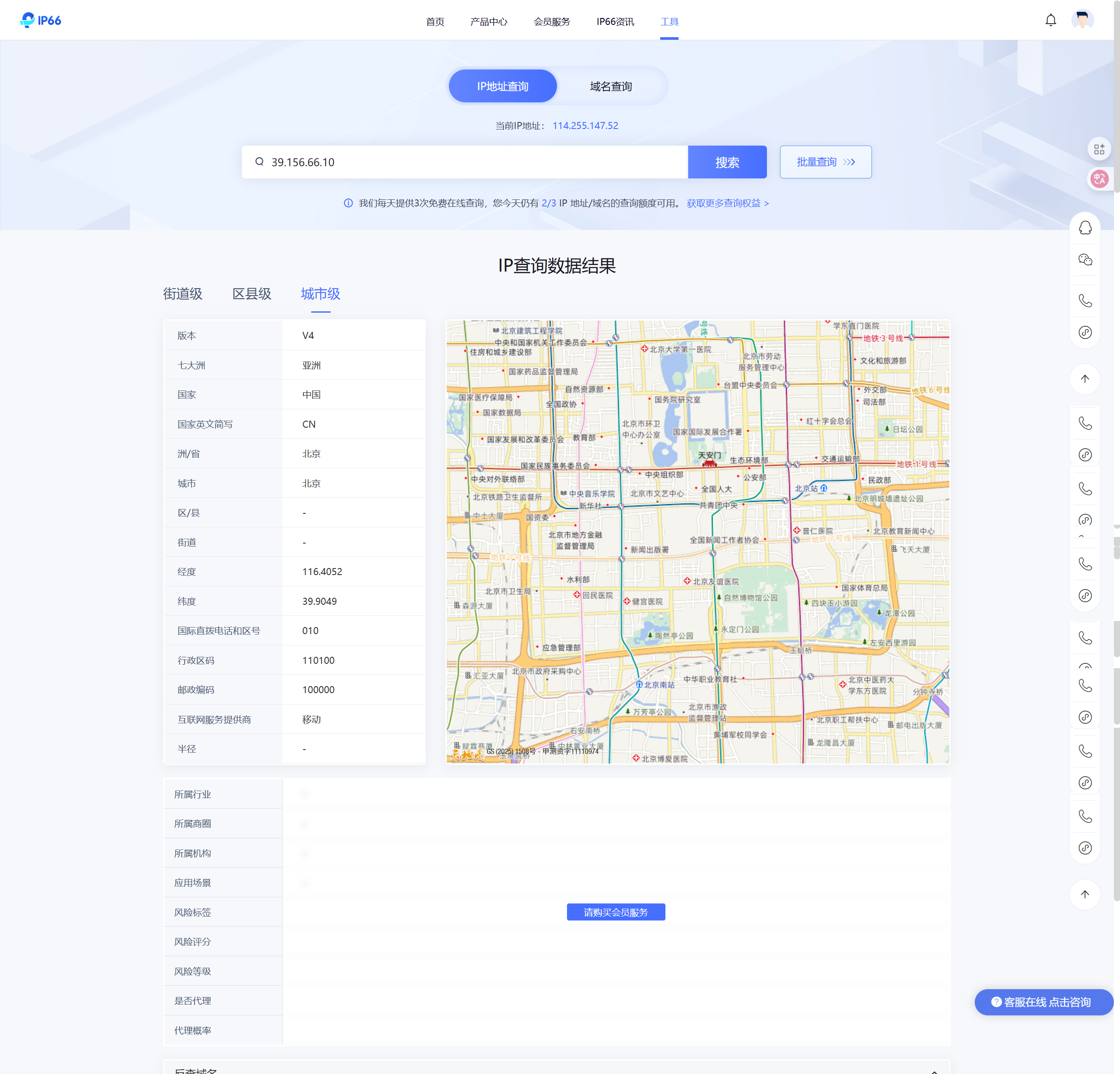Click the IP66 logo
The width and height of the screenshot is (1120, 1074).
(x=41, y=21)
